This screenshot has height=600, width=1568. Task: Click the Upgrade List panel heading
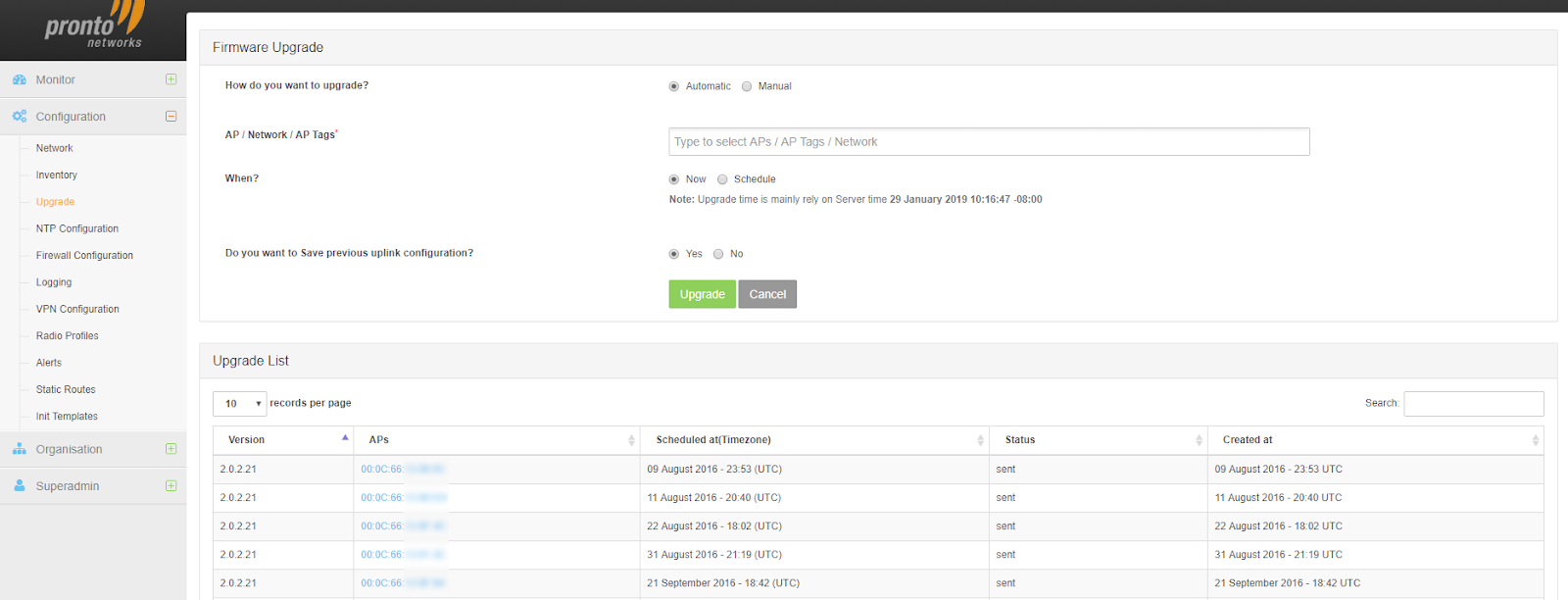pyautogui.click(x=251, y=361)
